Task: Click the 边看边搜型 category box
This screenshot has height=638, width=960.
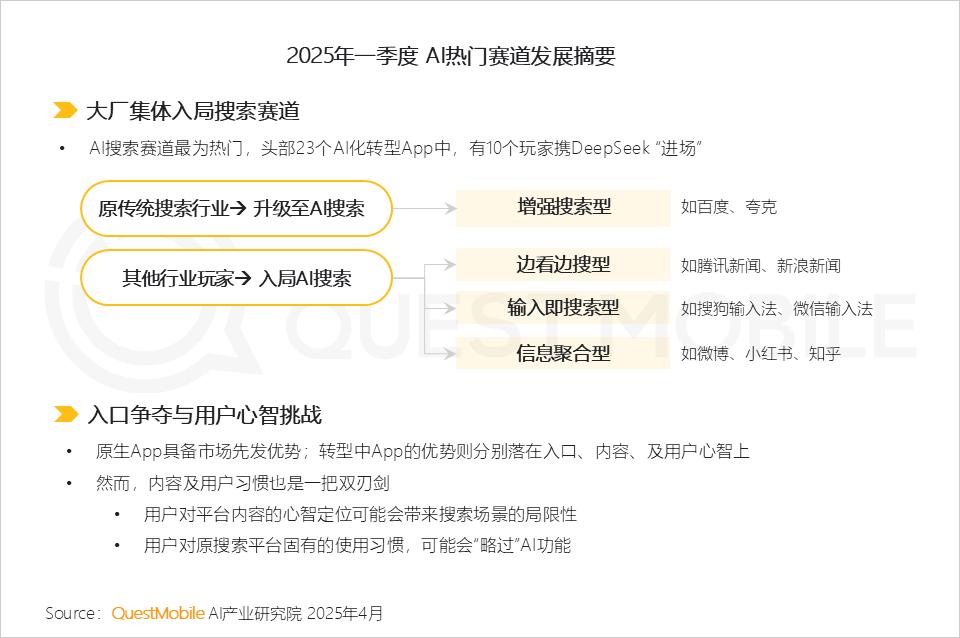Action: pyautogui.click(x=563, y=265)
